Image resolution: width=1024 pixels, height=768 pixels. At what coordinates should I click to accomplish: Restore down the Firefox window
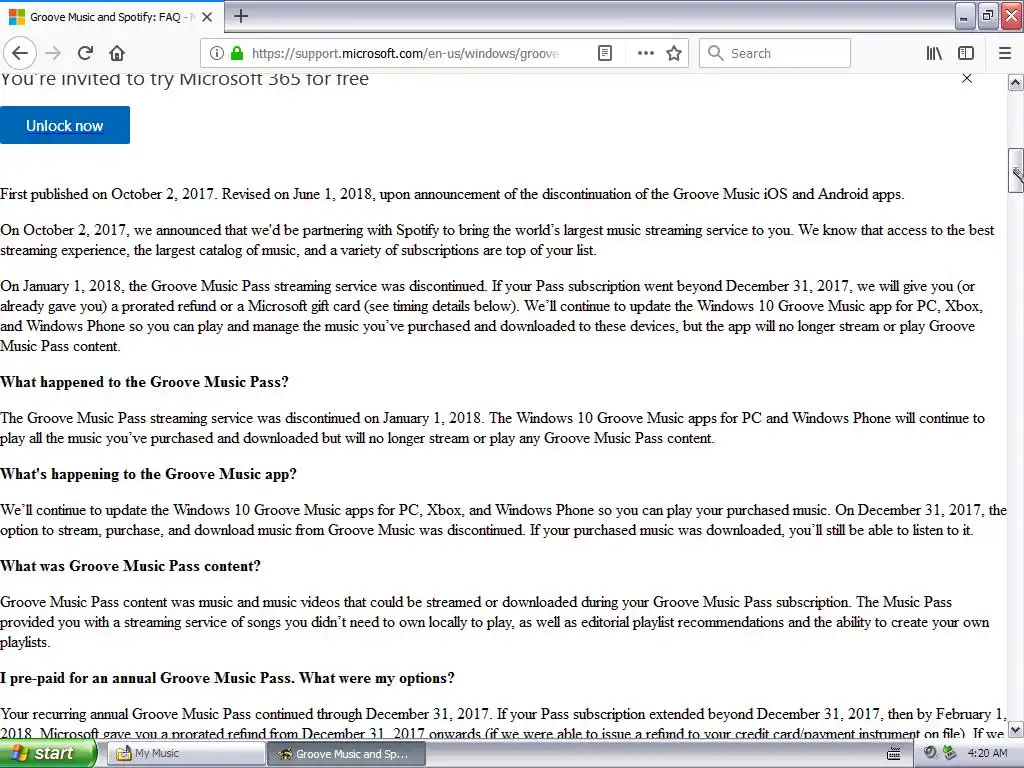987,16
